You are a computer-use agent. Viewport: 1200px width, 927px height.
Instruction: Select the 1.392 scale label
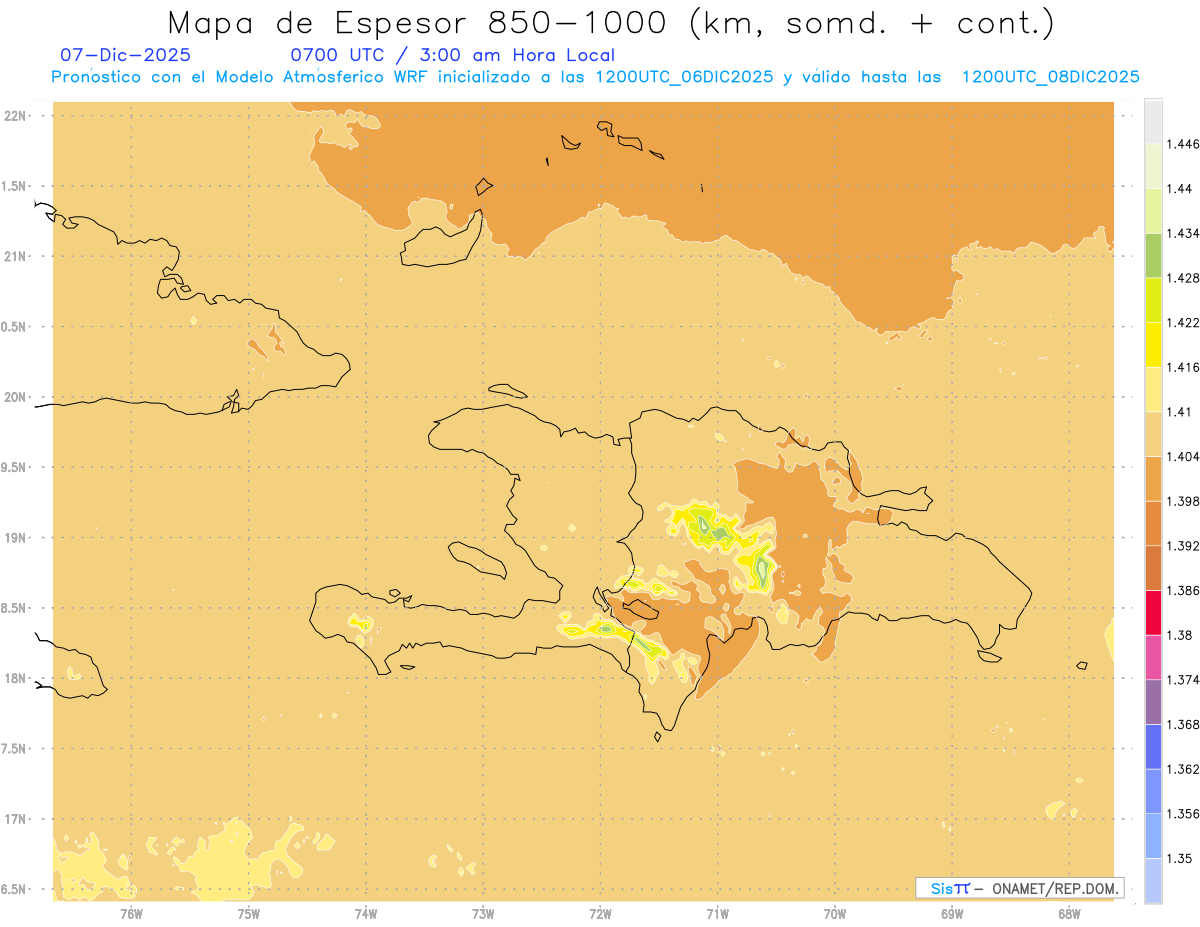(1185, 546)
